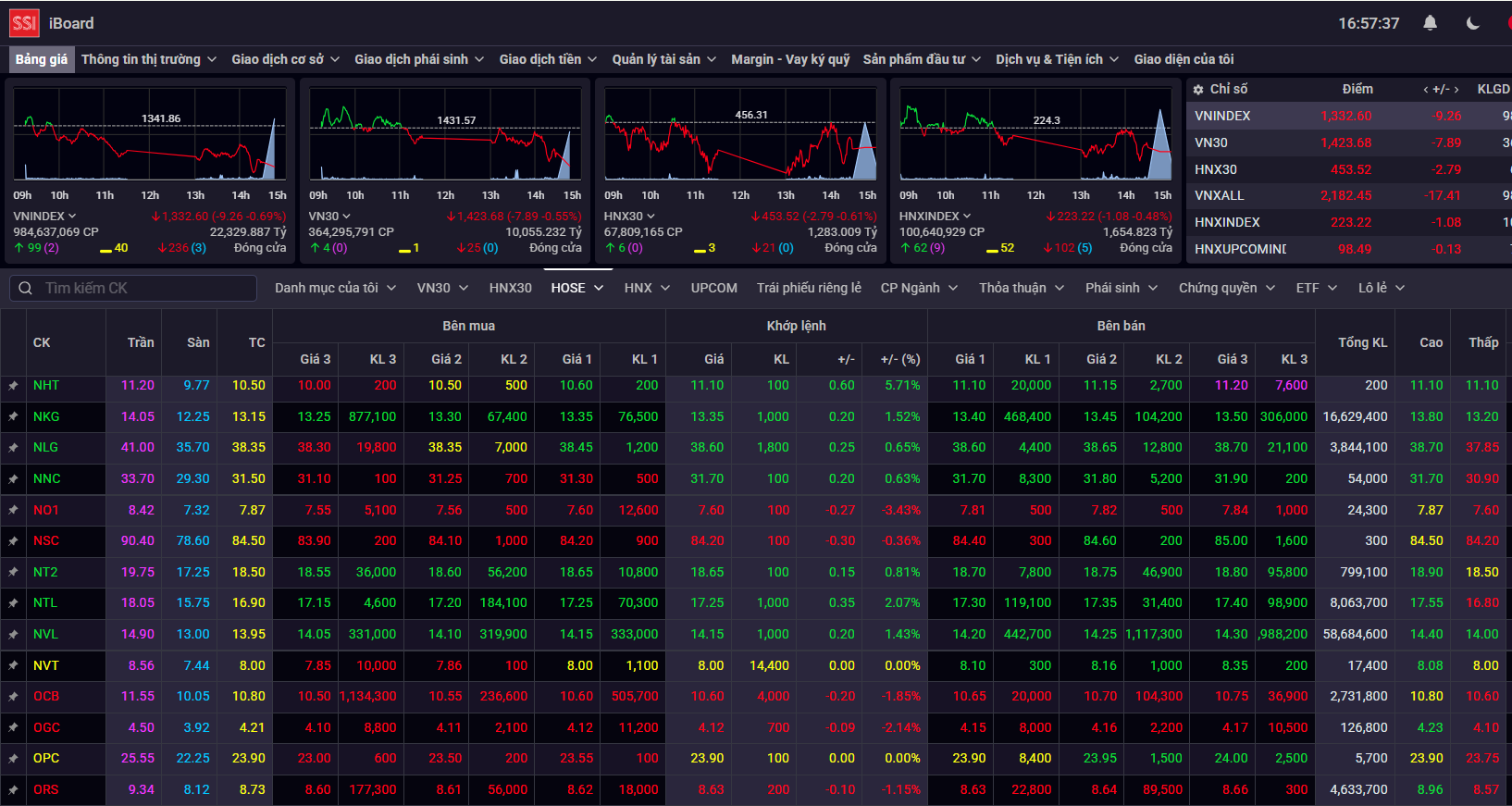
Task: Pin the NO1 stock row
Action: coord(13,510)
